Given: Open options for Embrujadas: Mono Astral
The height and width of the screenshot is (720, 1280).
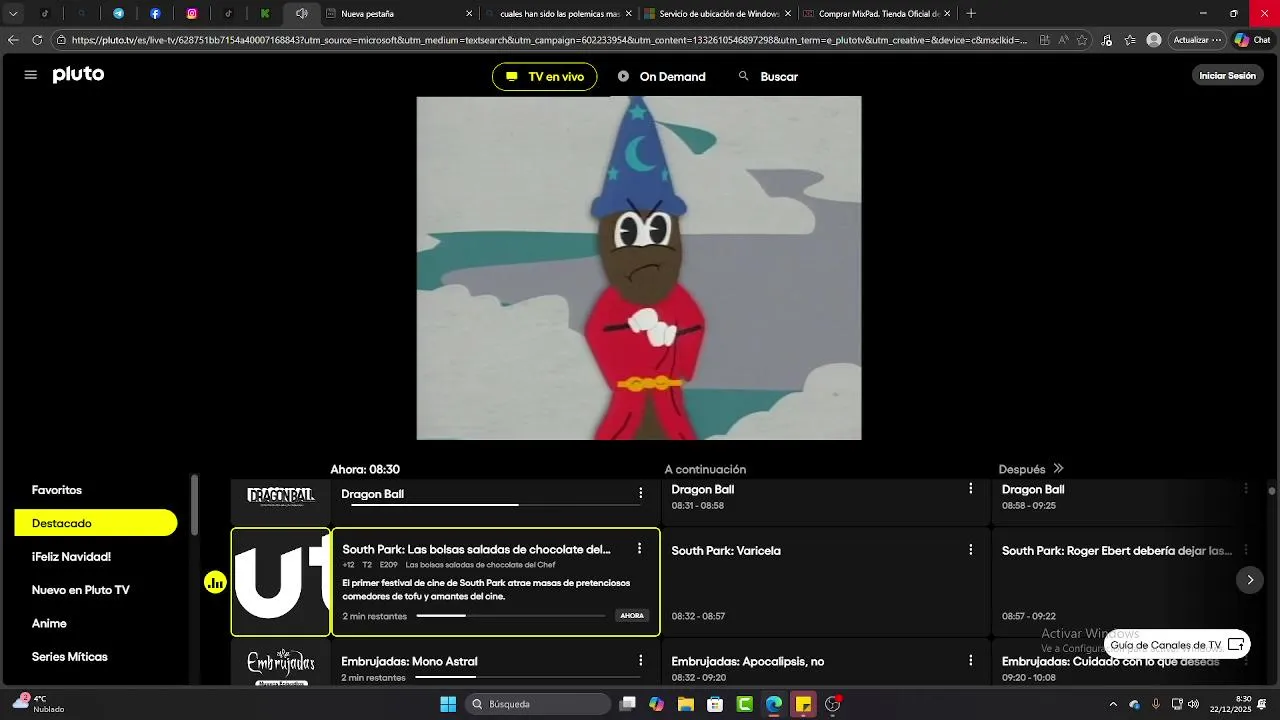Looking at the screenshot, I should [641, 661].
